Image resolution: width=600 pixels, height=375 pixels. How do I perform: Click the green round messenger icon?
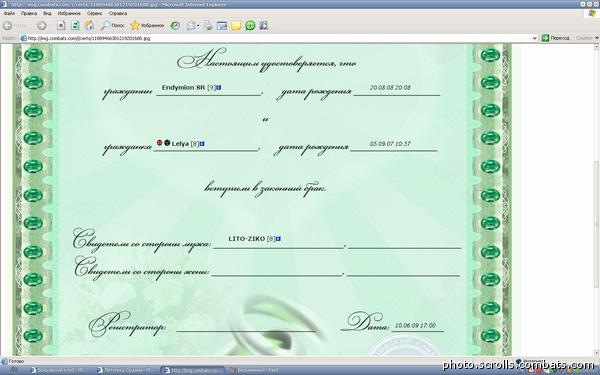(x=250, y=26)
